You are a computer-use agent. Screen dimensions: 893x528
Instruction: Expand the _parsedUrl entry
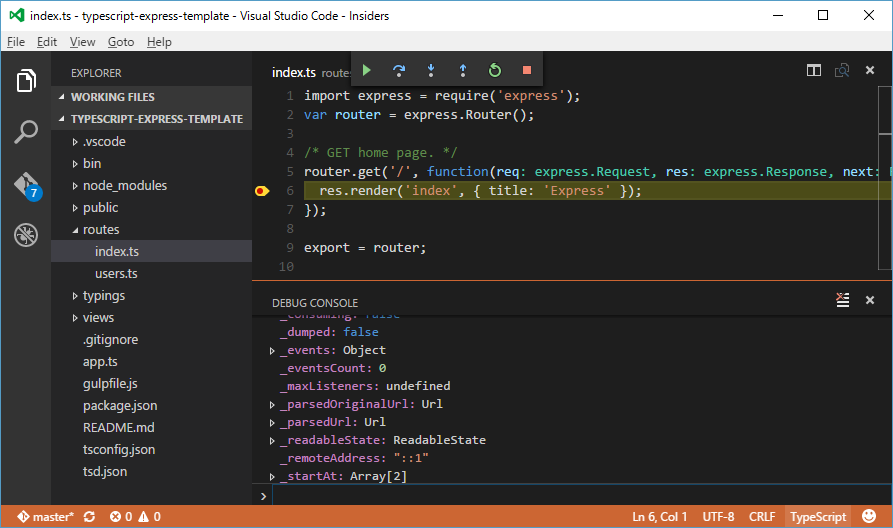(x=272, y=423)
